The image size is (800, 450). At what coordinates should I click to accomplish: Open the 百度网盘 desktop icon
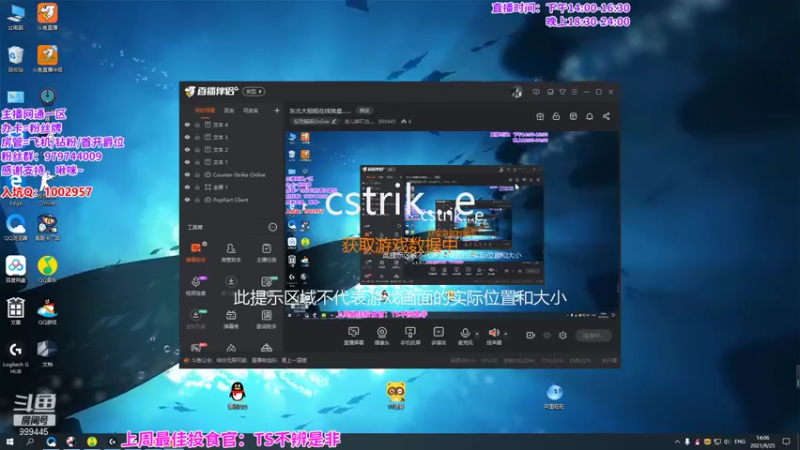click(15, 269)
